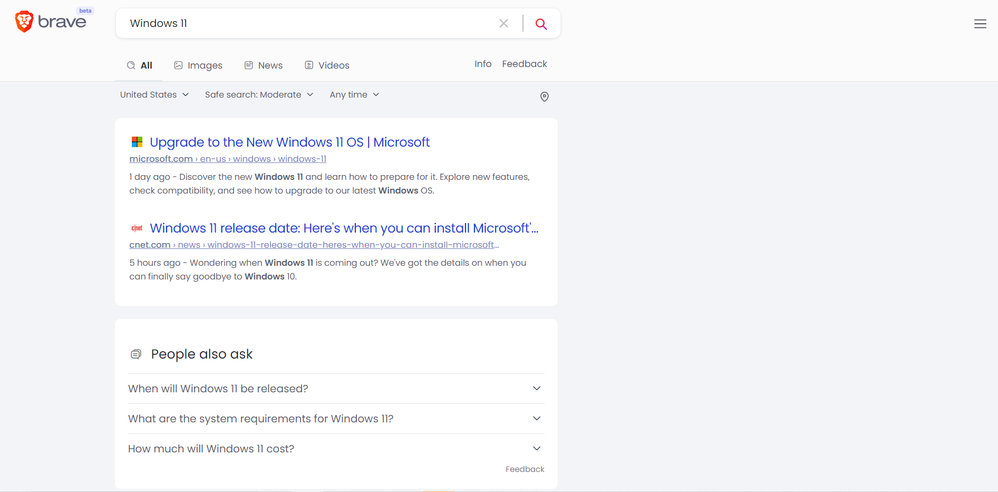
Task: Switch to the News tab
Action: pyautogui.click(x=263, y=65)
